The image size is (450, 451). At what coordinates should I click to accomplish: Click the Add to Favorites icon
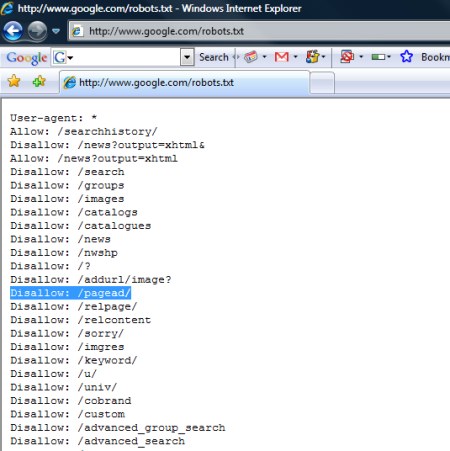[x=39, y=81]
